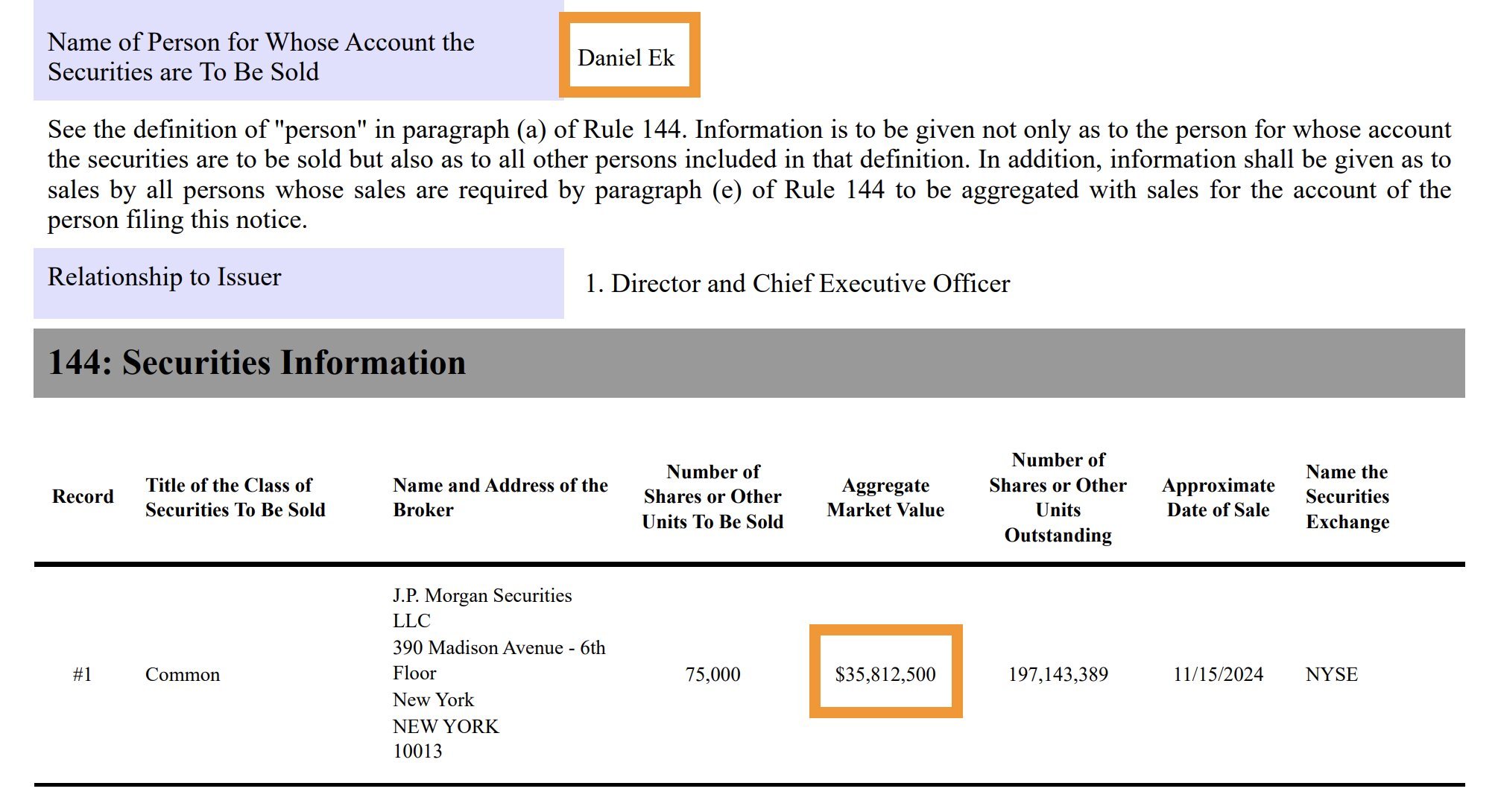Click 'Name the Securities Exchange' column header
Viewport: 1498px width, 812px height.
pos(1347,497)
